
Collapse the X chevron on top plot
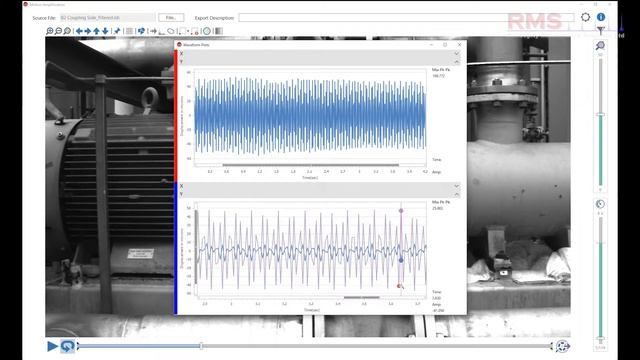[x=456, y=53]
